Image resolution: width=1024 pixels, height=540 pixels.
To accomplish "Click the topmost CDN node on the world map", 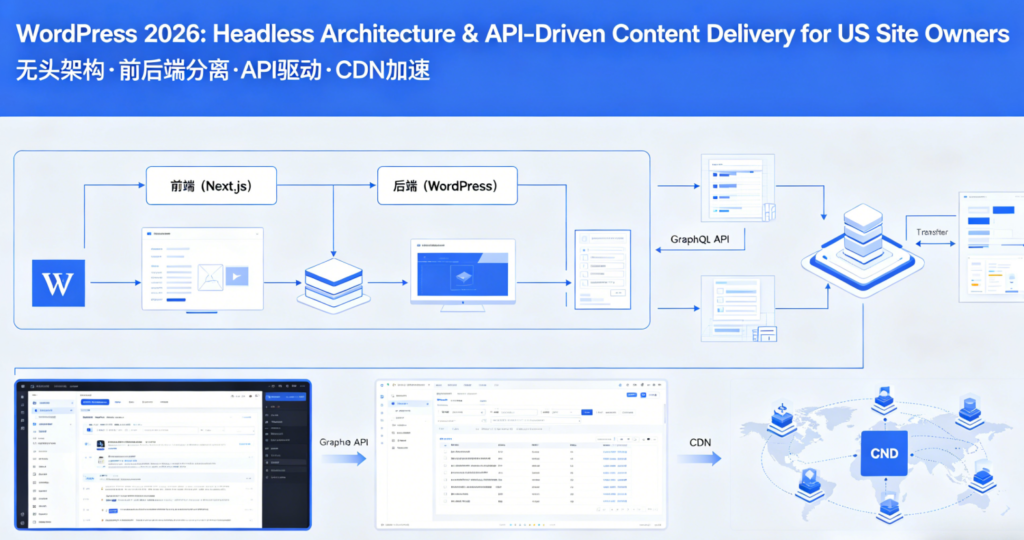I will (883, 401).
